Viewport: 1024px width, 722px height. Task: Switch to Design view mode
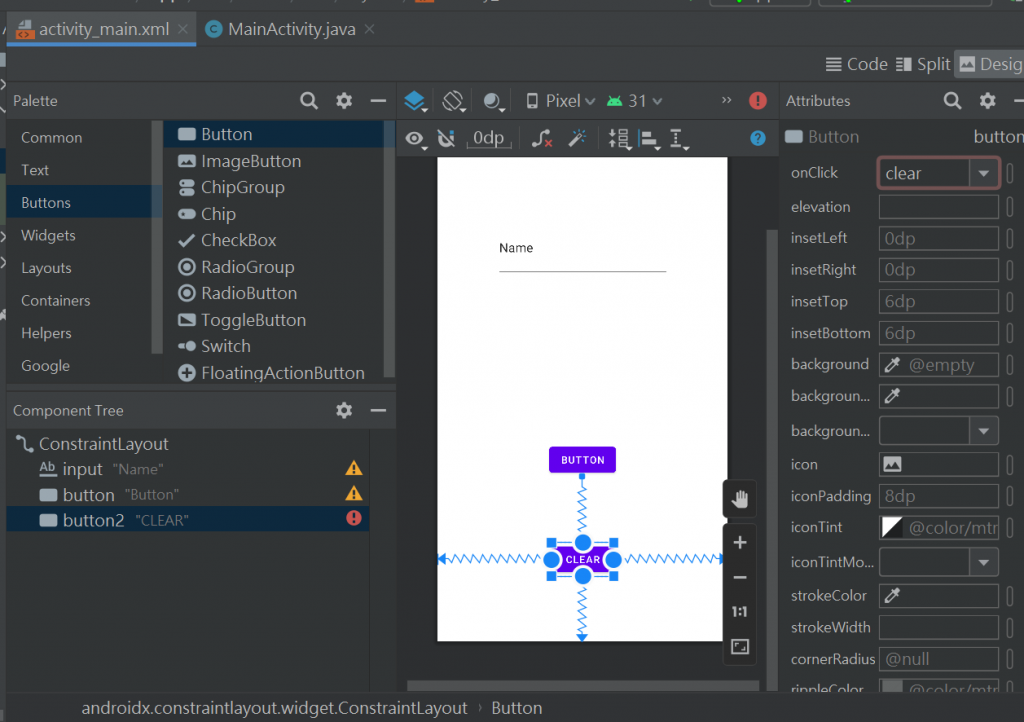coord(989,64)
